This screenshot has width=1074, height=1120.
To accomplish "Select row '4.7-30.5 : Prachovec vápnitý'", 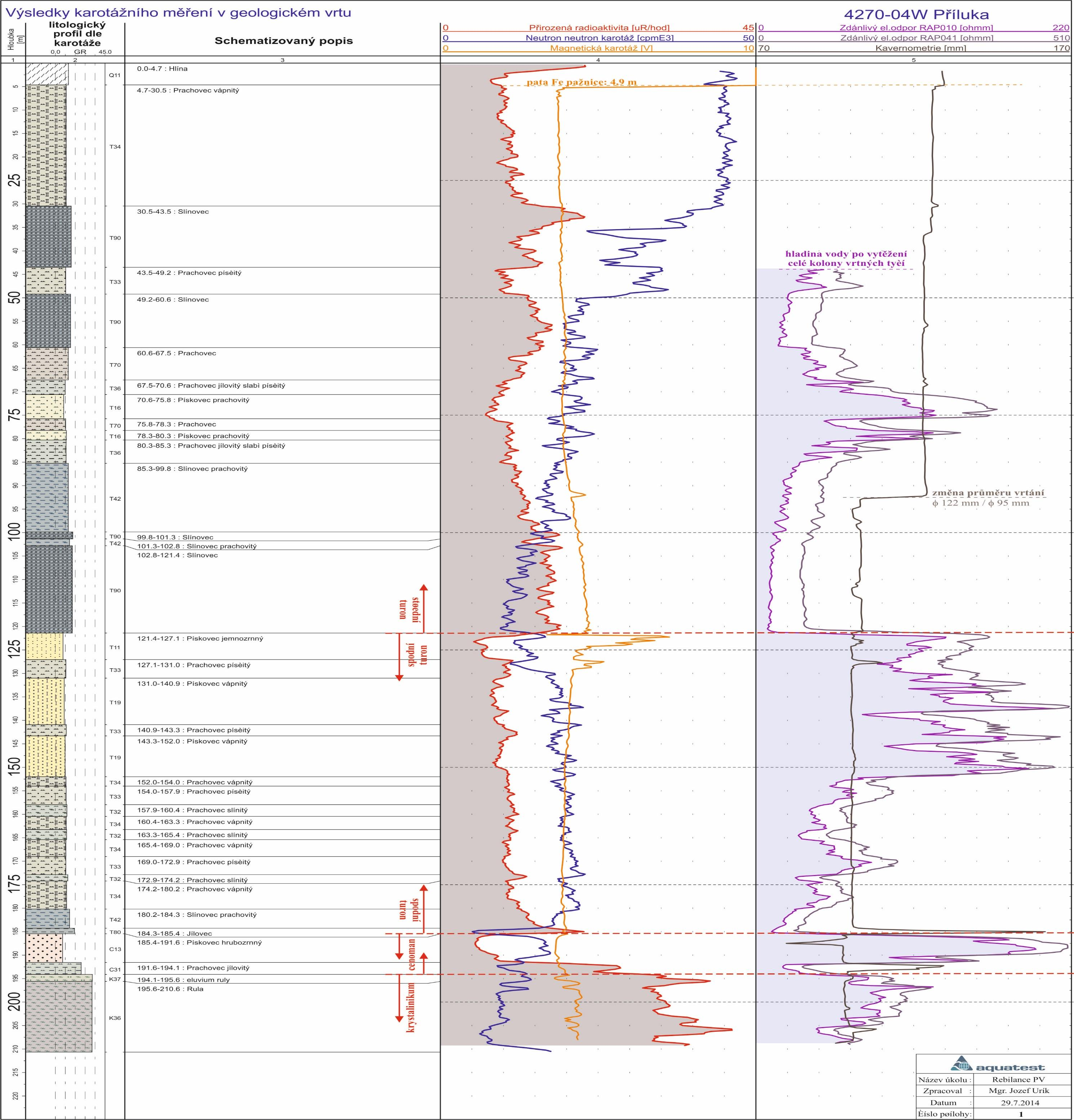I will click(x=188, y=91).
